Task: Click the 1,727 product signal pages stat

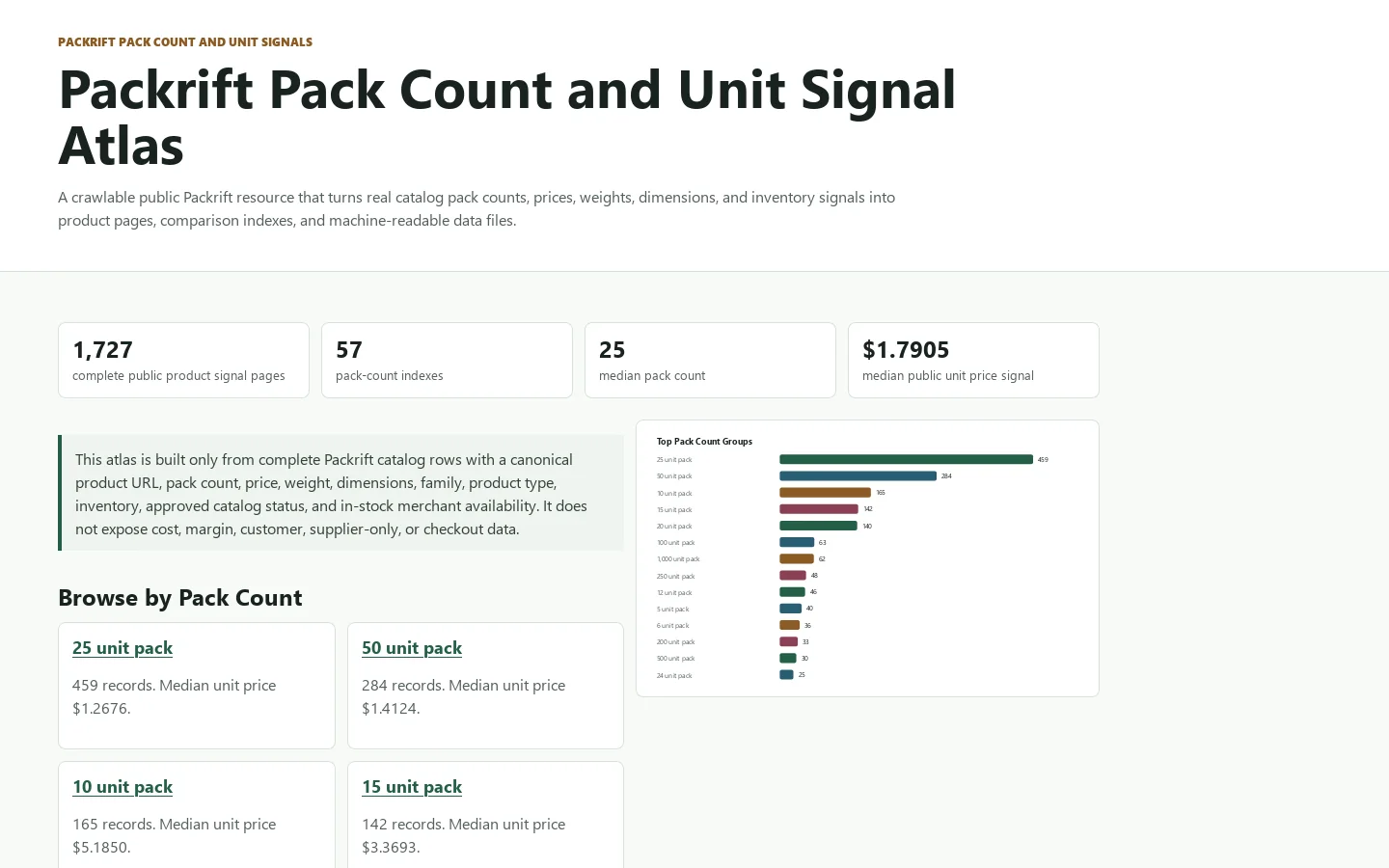Action: click(x=183, y=360)
